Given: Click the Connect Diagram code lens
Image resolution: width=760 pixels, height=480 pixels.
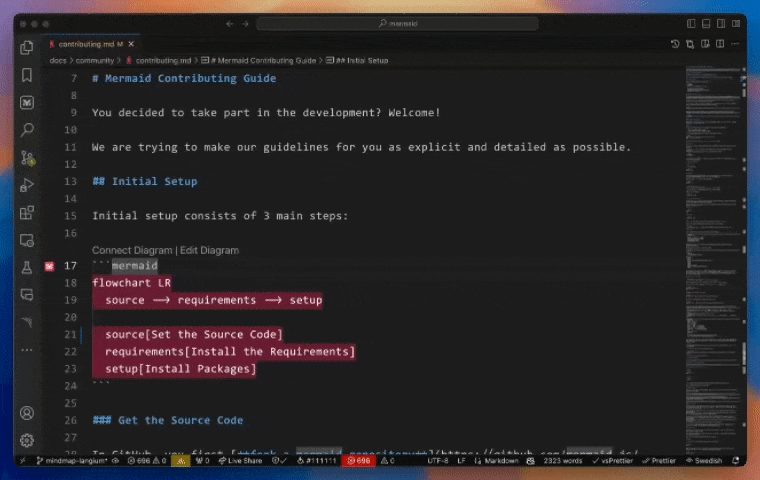Looking at the screenshot, I should pos(132,250).
